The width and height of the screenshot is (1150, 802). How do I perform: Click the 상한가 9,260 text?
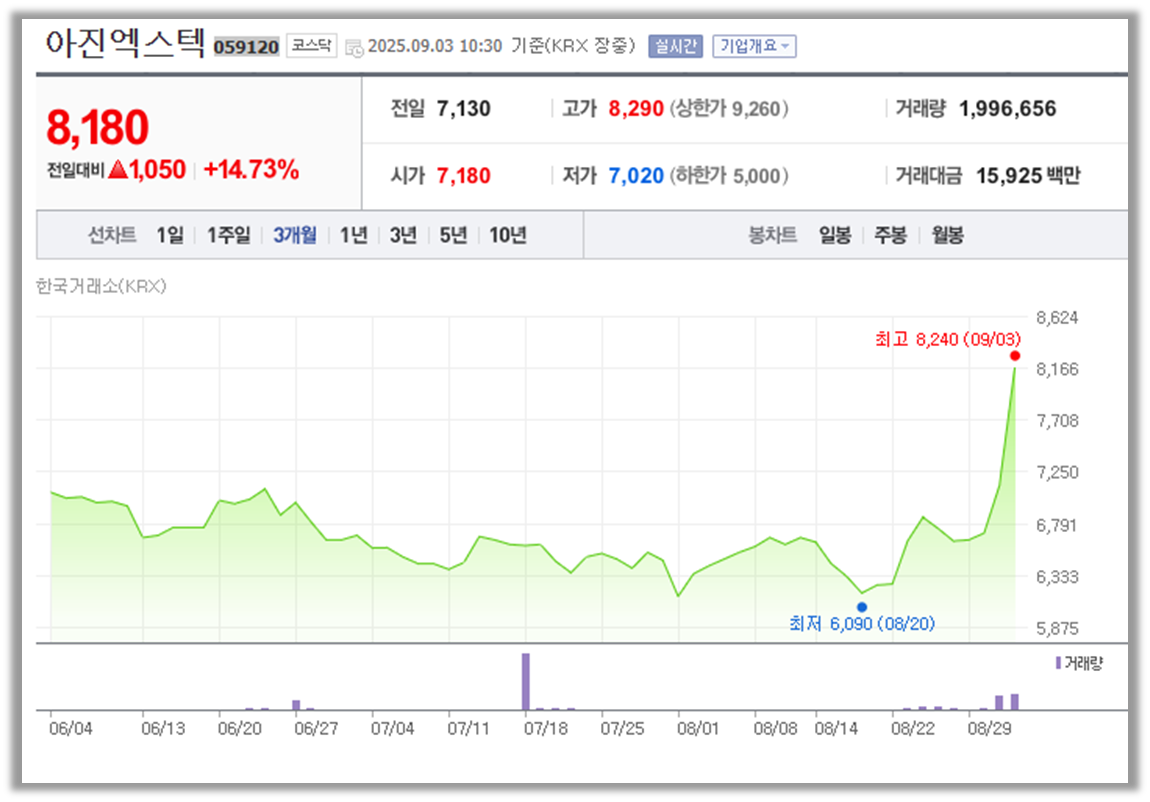[x=729, y=108]
